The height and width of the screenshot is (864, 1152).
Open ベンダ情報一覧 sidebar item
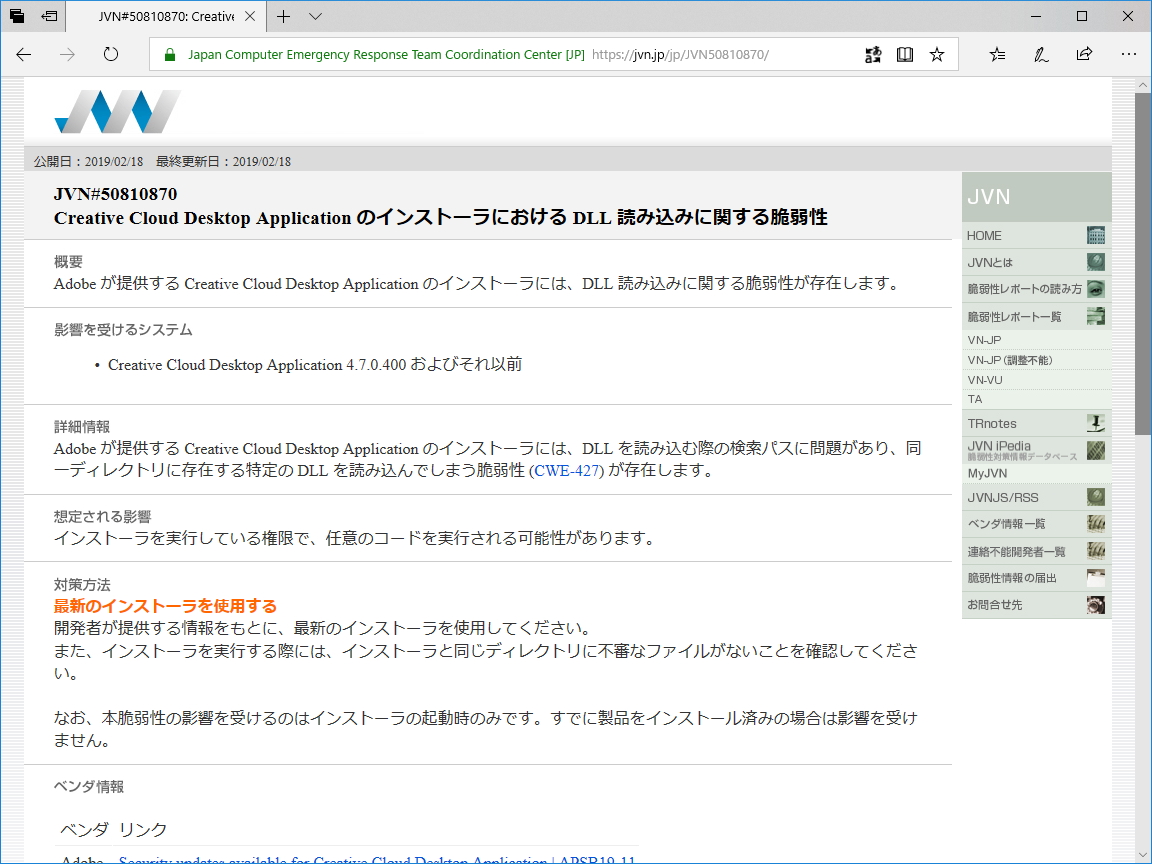coord(1036,524)
